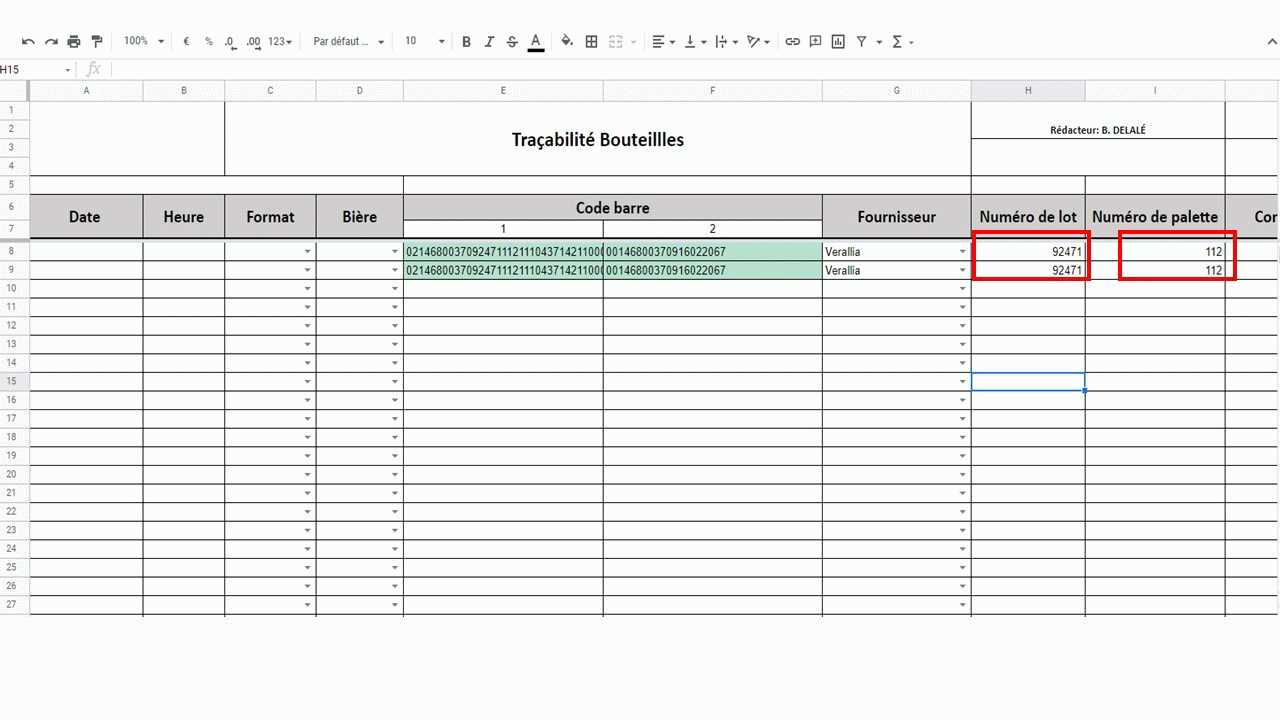
Task: Select lot number 92471 in row 8
Action: 1028,252
